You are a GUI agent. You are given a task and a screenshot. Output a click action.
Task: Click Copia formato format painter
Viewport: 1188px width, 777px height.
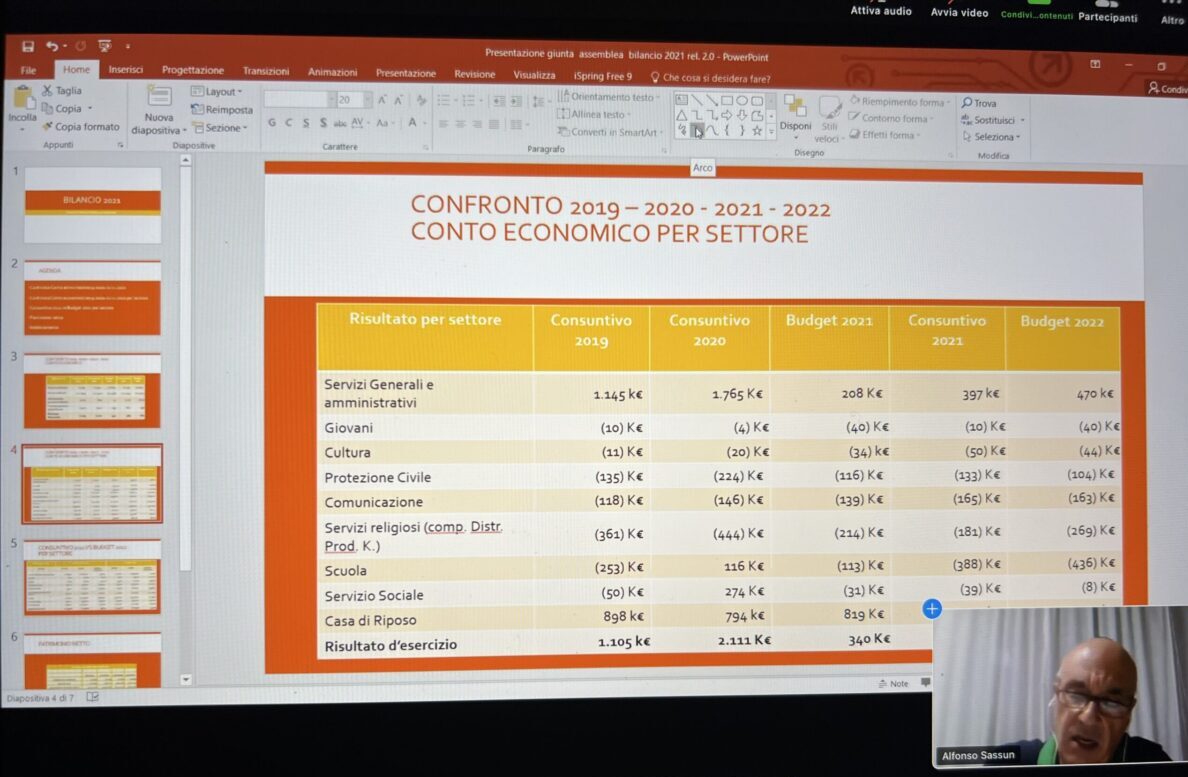[x=80, y=126]
